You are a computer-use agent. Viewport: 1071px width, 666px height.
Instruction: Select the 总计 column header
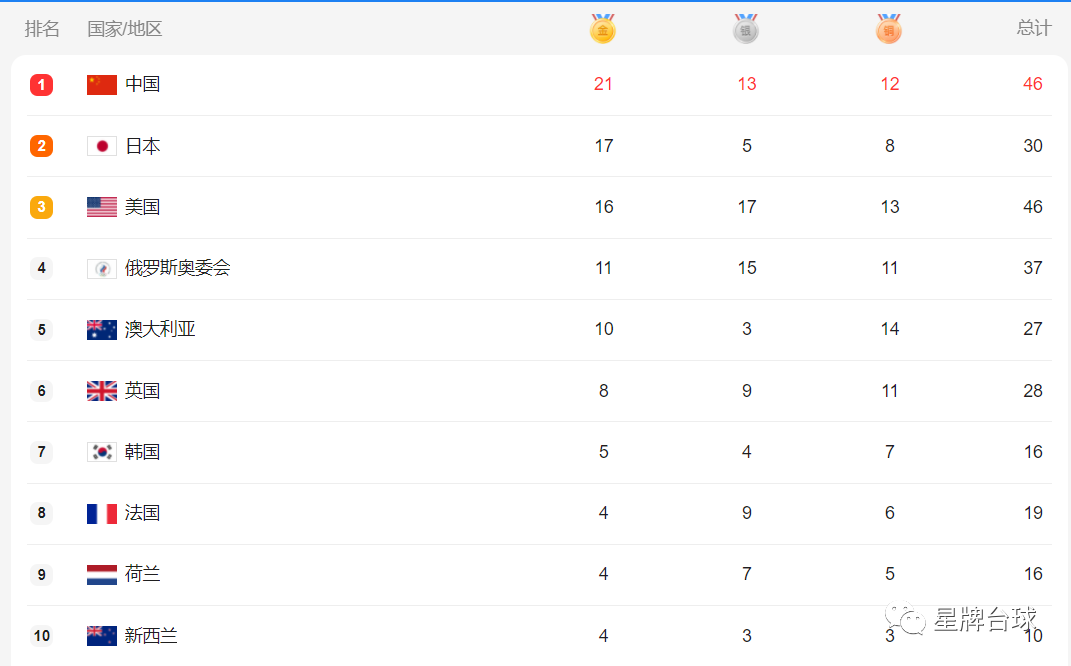pyautogui.click(x=1033, y=28)
